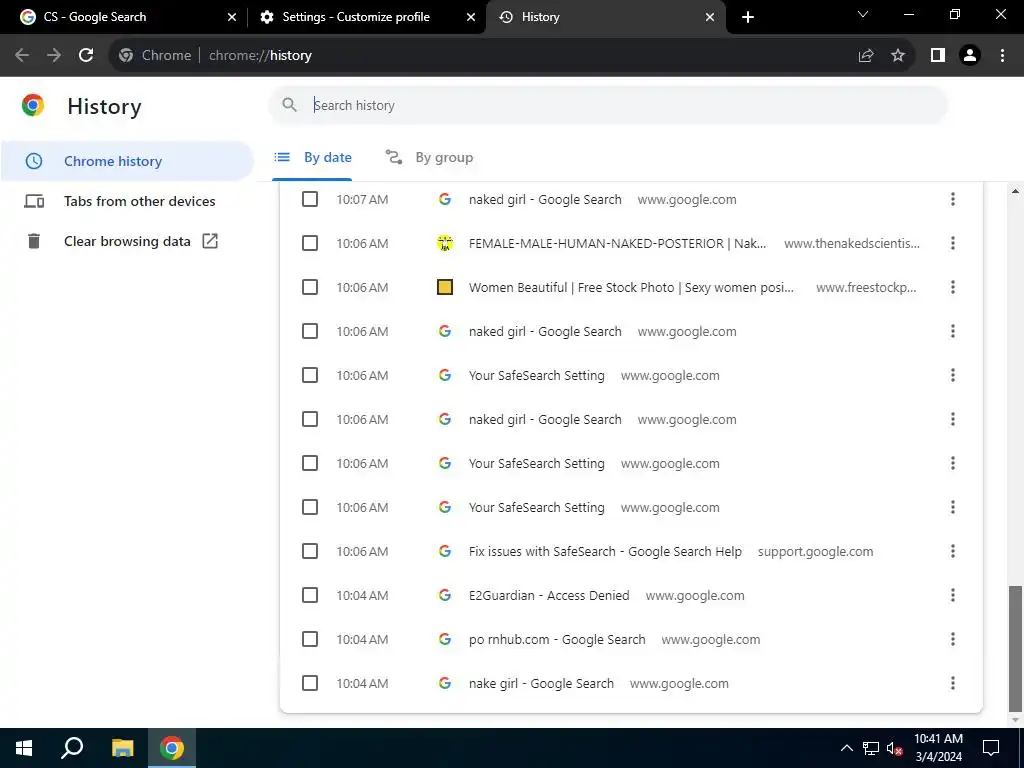Screen dimensions: 1024x768
Task: Open Chrome's side panel
Action: (x=938, y=56)
